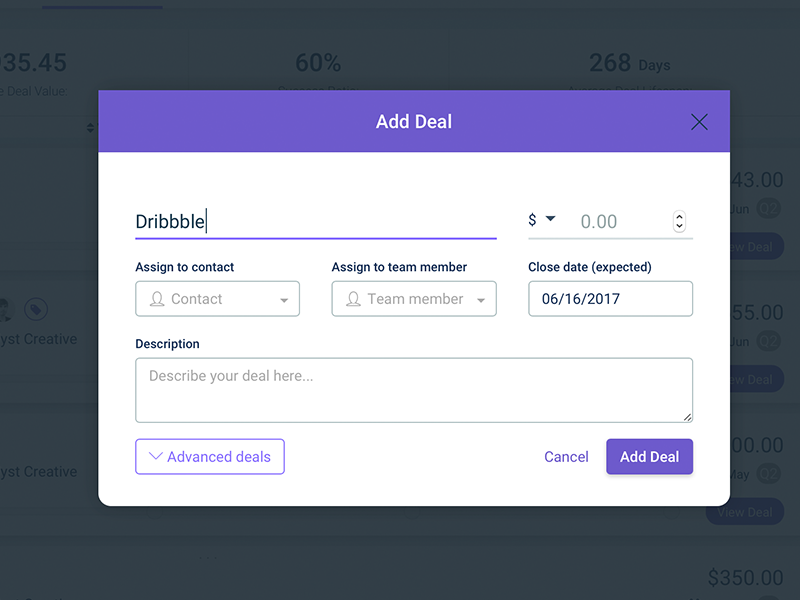Grab the resize handle of the Description box
Screen dimensions: 800x600
687,416
